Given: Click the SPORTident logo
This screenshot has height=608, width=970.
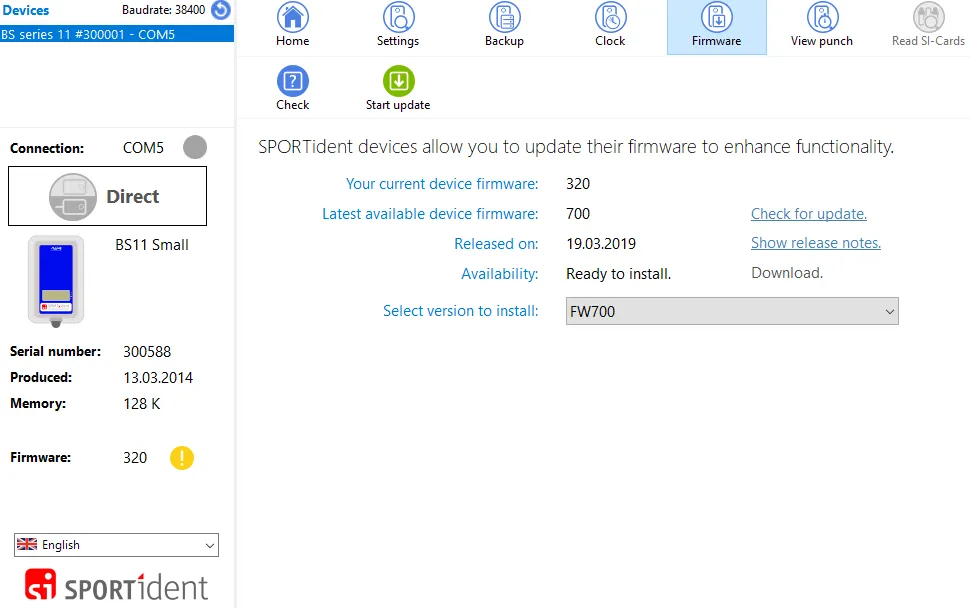Looking at the screenshot, I should [x=116, y=586].
